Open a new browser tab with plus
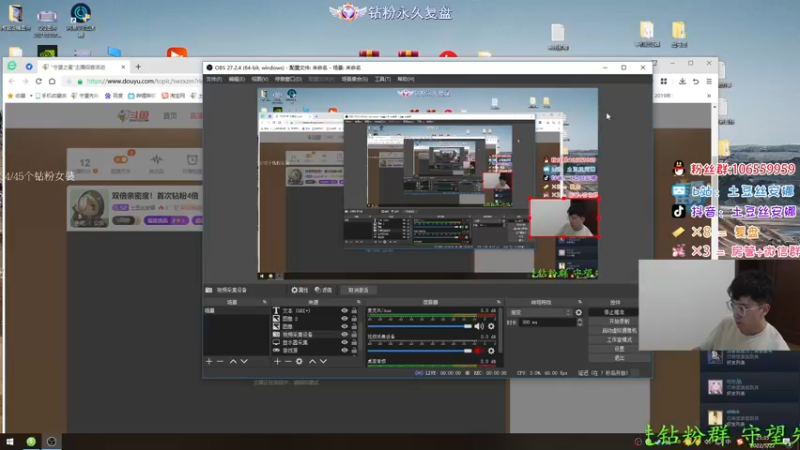This screenshot has width=800, height=450. pos(138,67)
